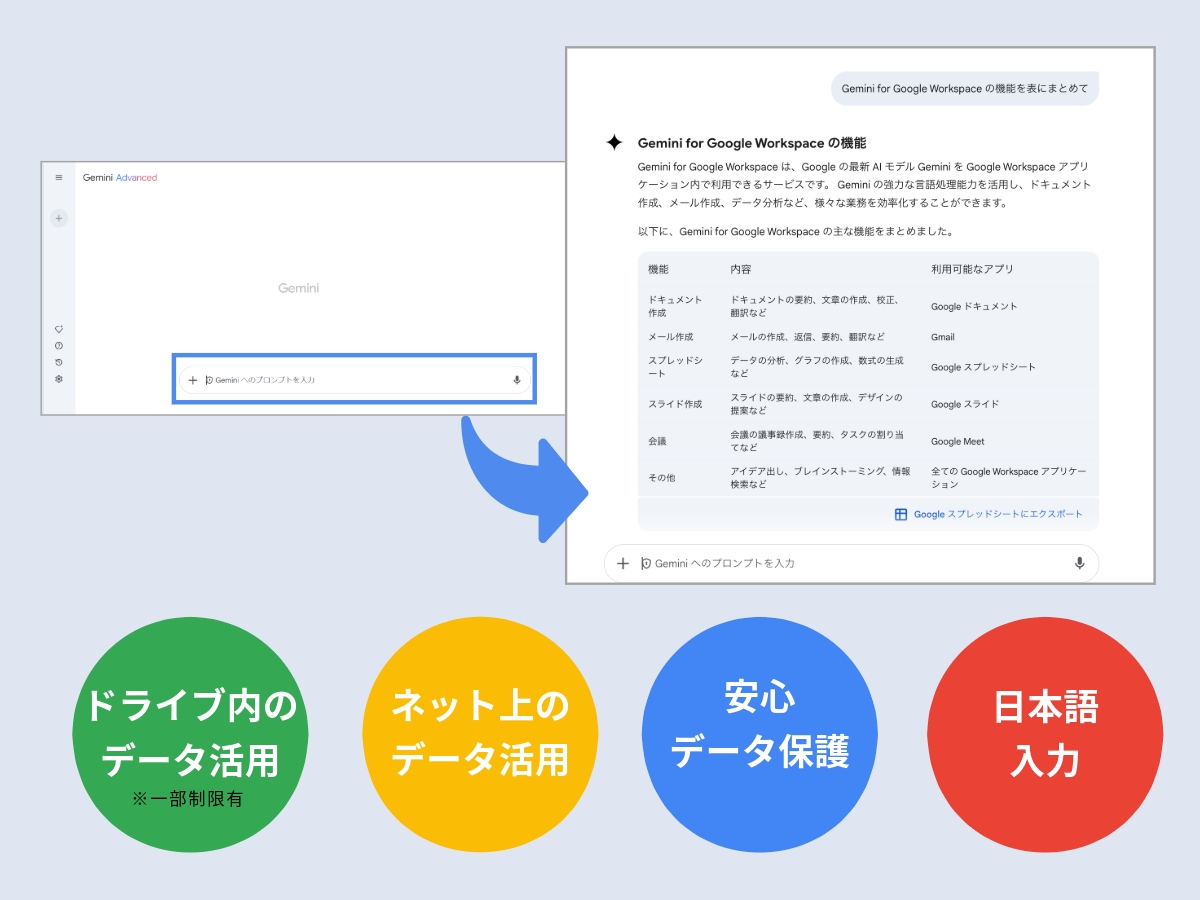Click the user prompt bubble '機能を表にまとめて'
Image resolution: width=1200 pixels, height=900 pixels.
coord(965,88)
